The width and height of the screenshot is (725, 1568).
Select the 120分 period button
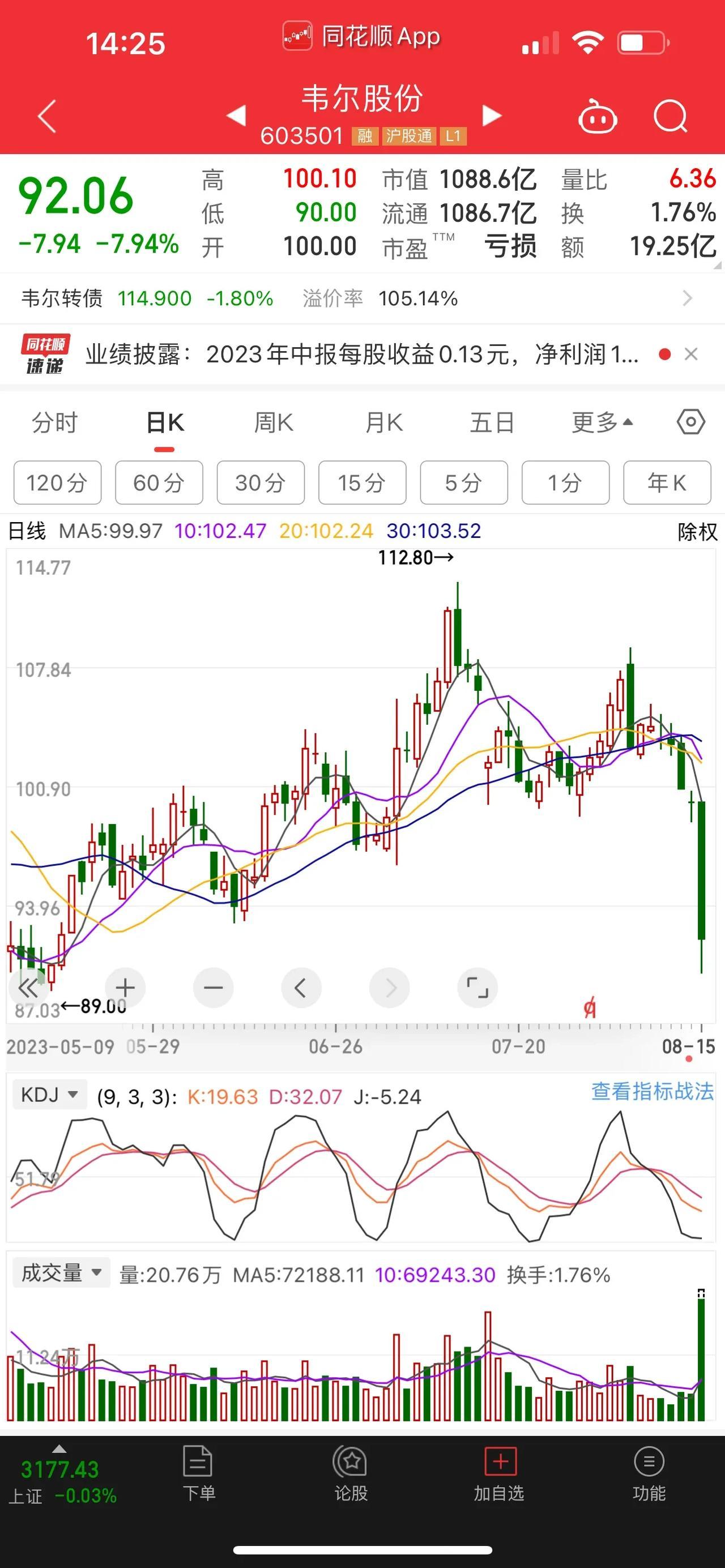pyautogui.click(x=57, y=482)
